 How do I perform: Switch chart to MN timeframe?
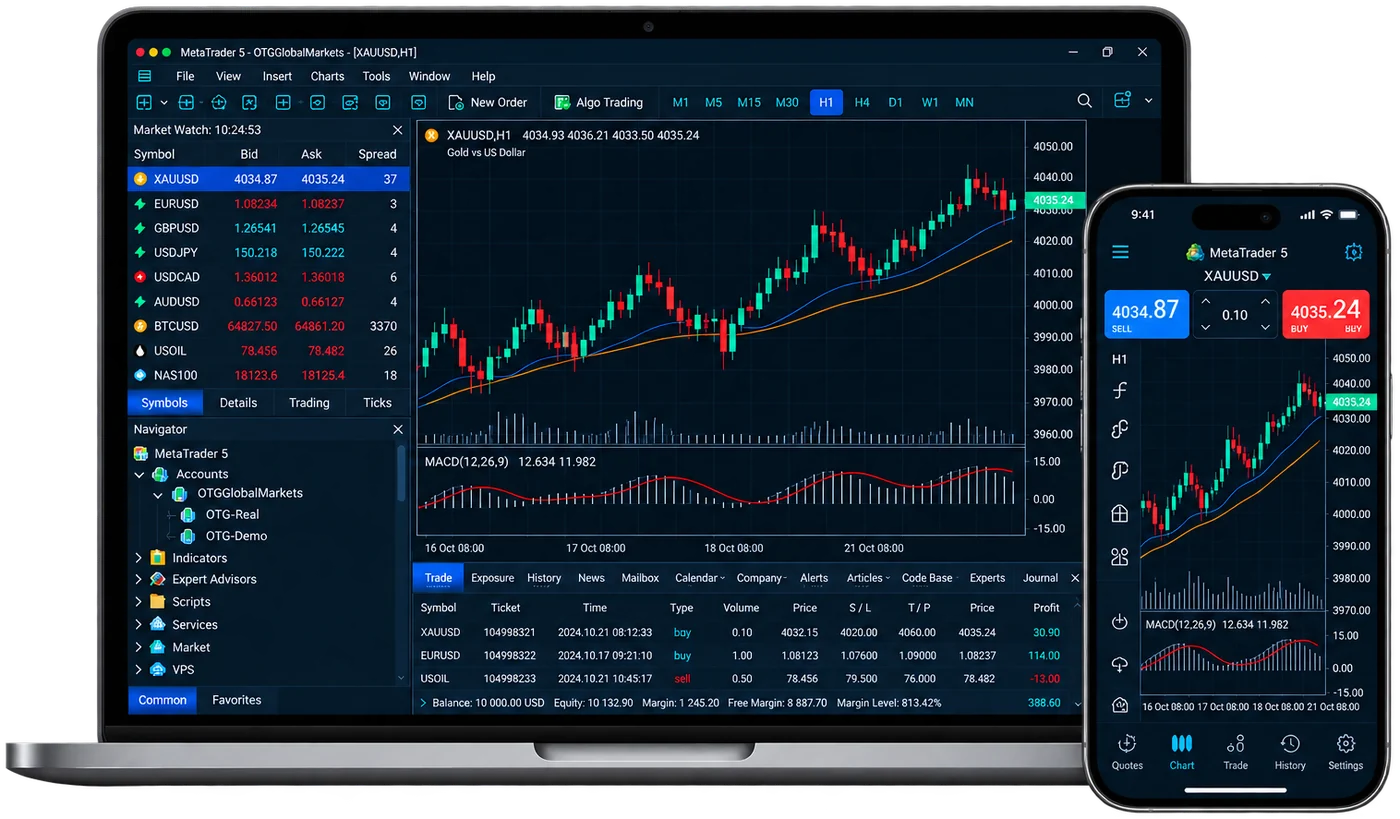tap(964, 102)
